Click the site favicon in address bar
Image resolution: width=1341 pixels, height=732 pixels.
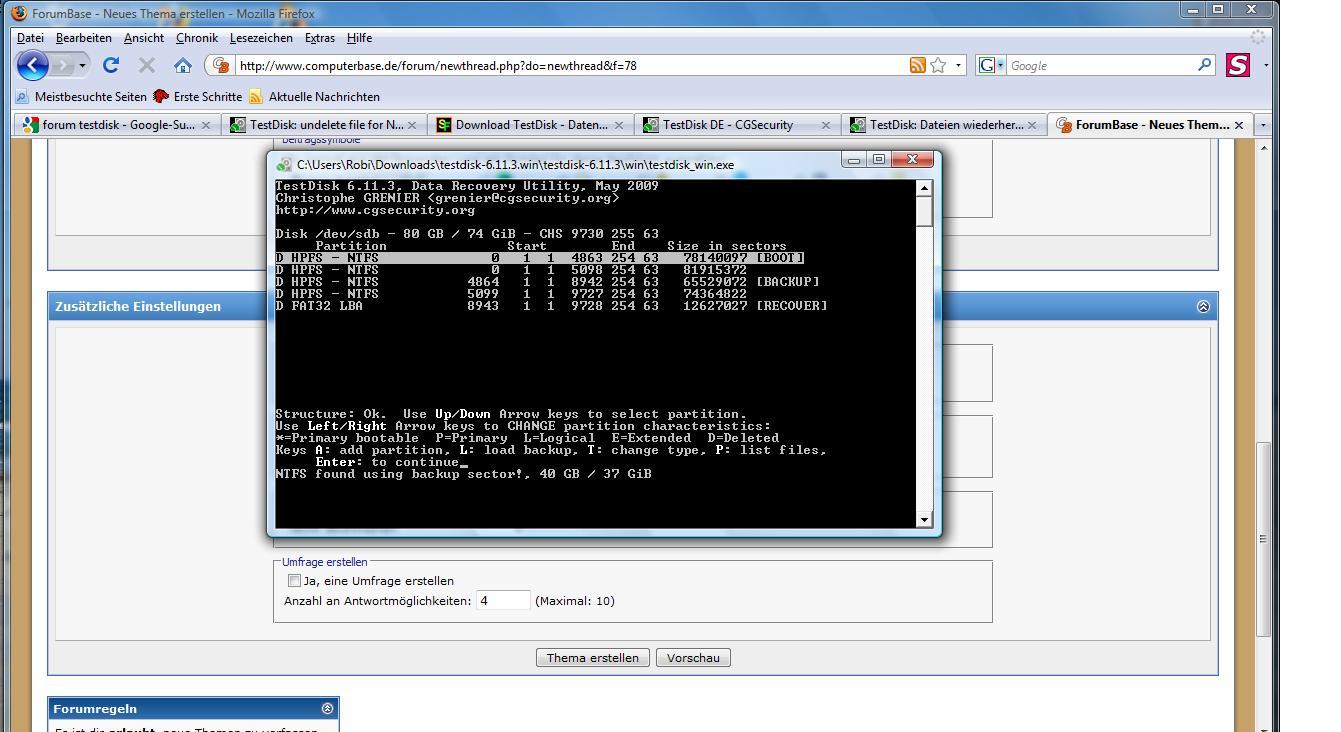pyautogui.click(x=222, y=65)
